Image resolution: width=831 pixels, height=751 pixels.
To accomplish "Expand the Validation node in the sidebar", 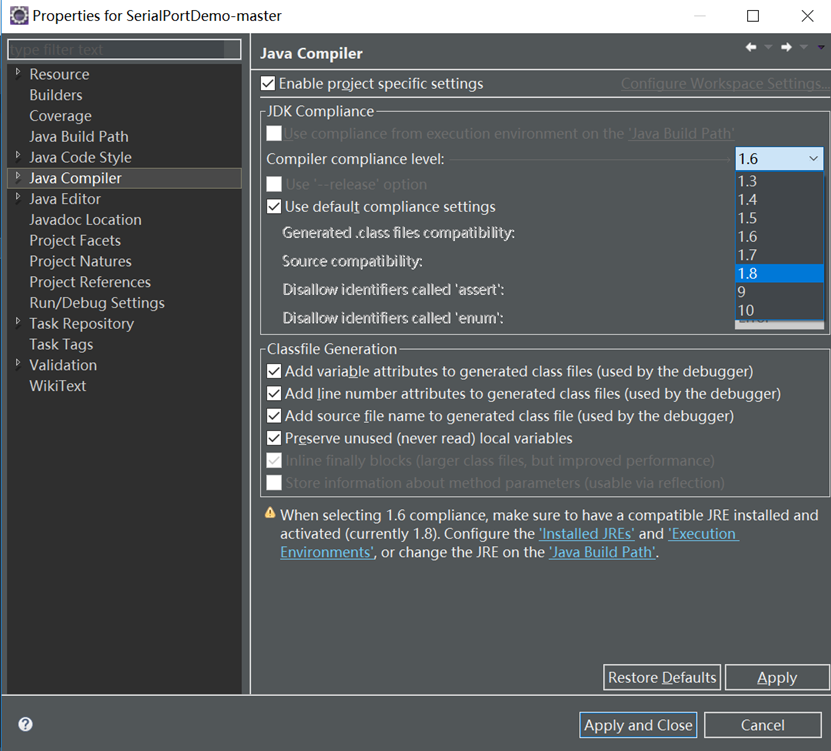I will click(x=18, y=364).
